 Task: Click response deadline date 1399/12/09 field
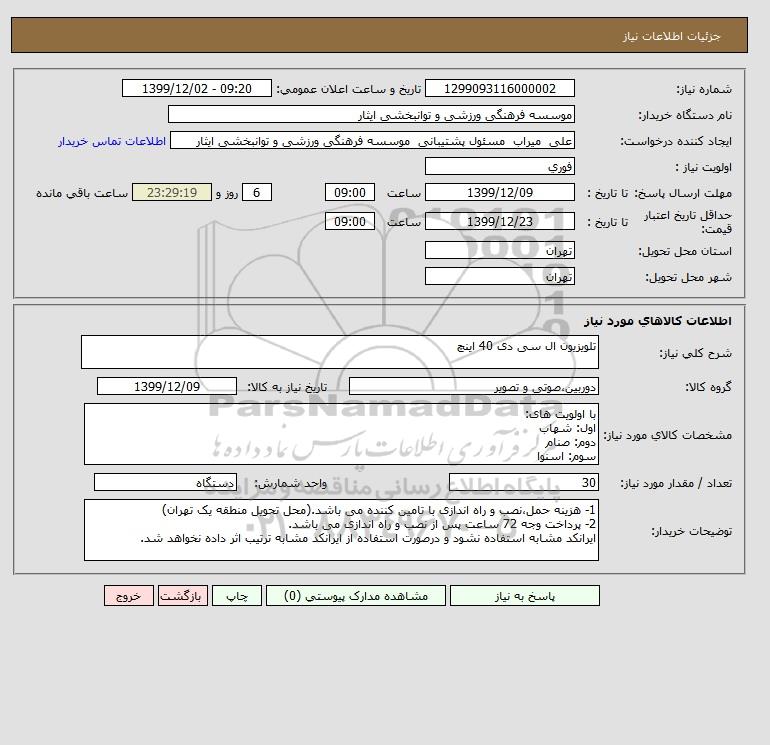click(x=499, y=193)
